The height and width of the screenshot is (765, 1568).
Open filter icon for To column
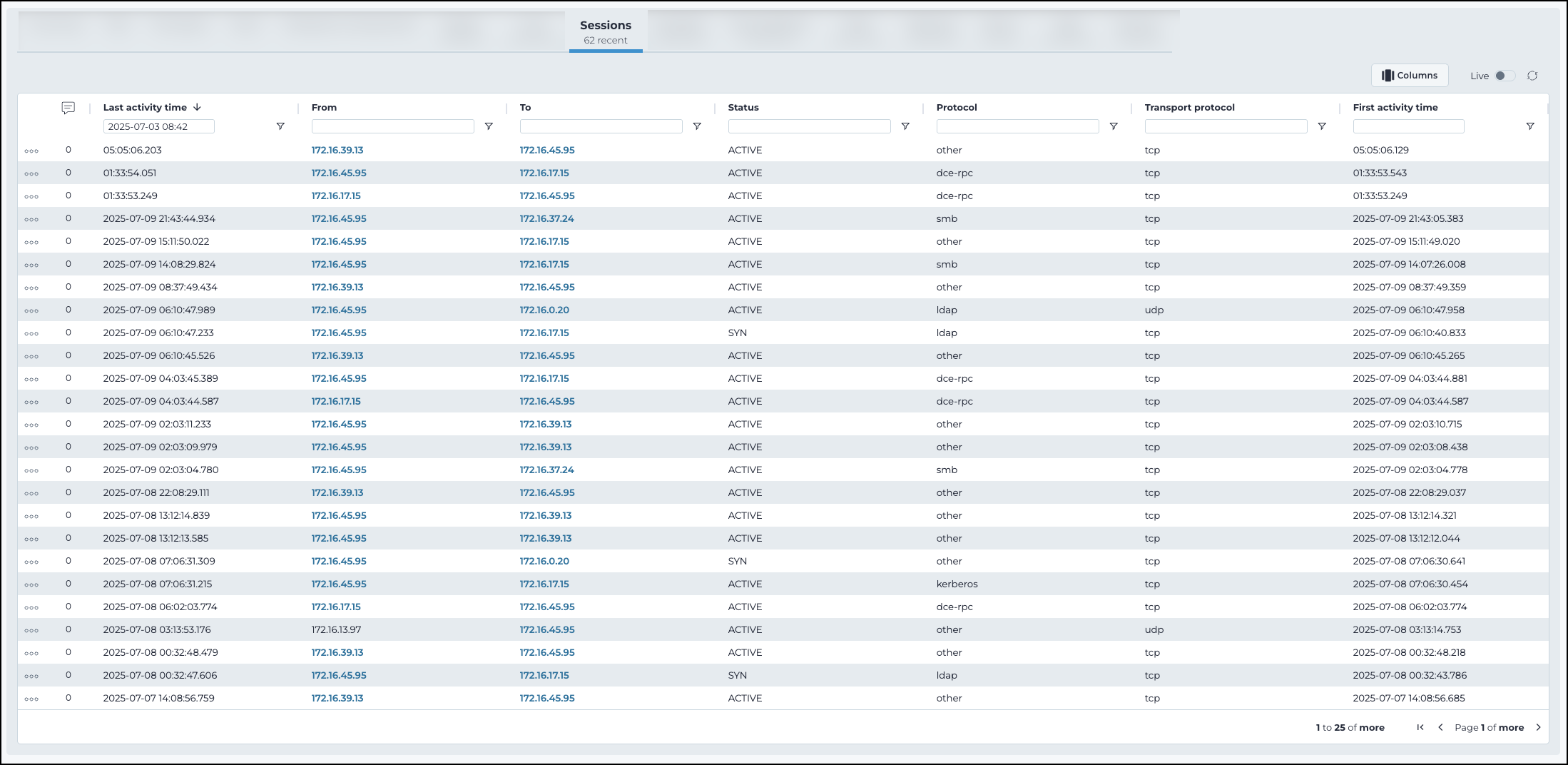pyautogui.click(x=697, y=126)
